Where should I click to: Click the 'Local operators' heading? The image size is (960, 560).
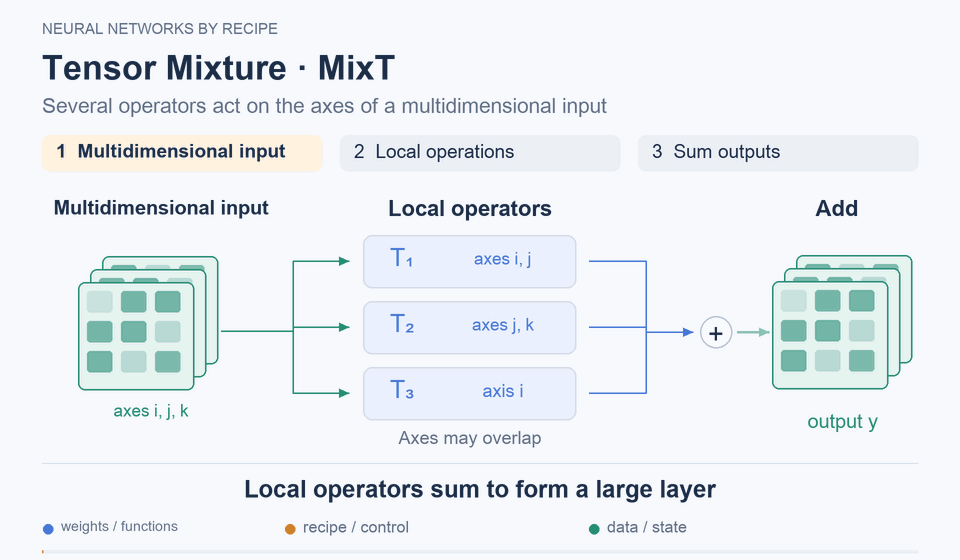(x=470, y=209)
